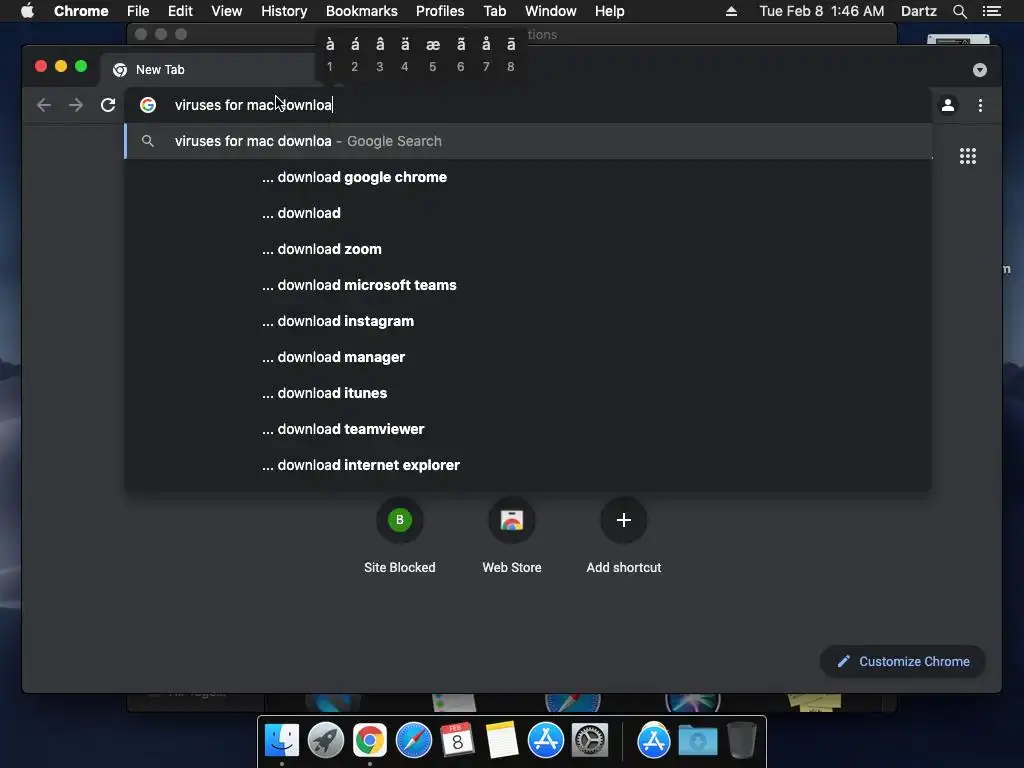Open the History menu
The width and height of the screenshot is (1024, 768).
point(284,11)
